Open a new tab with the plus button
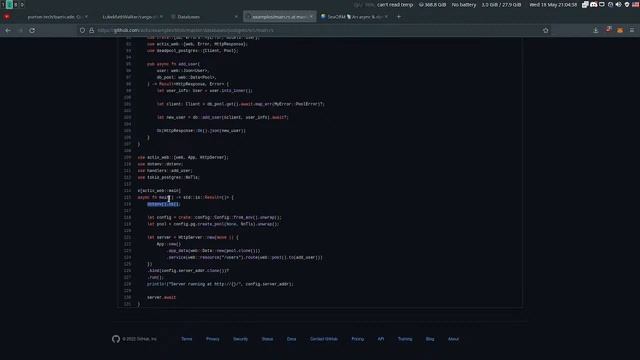The image size is (640, 360). click(399, 17)
